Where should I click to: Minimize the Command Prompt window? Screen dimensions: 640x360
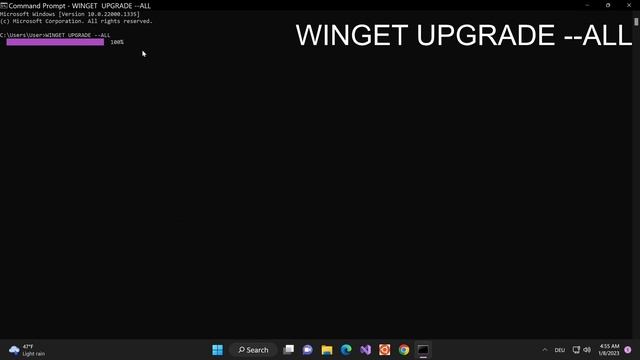(587, 5)
